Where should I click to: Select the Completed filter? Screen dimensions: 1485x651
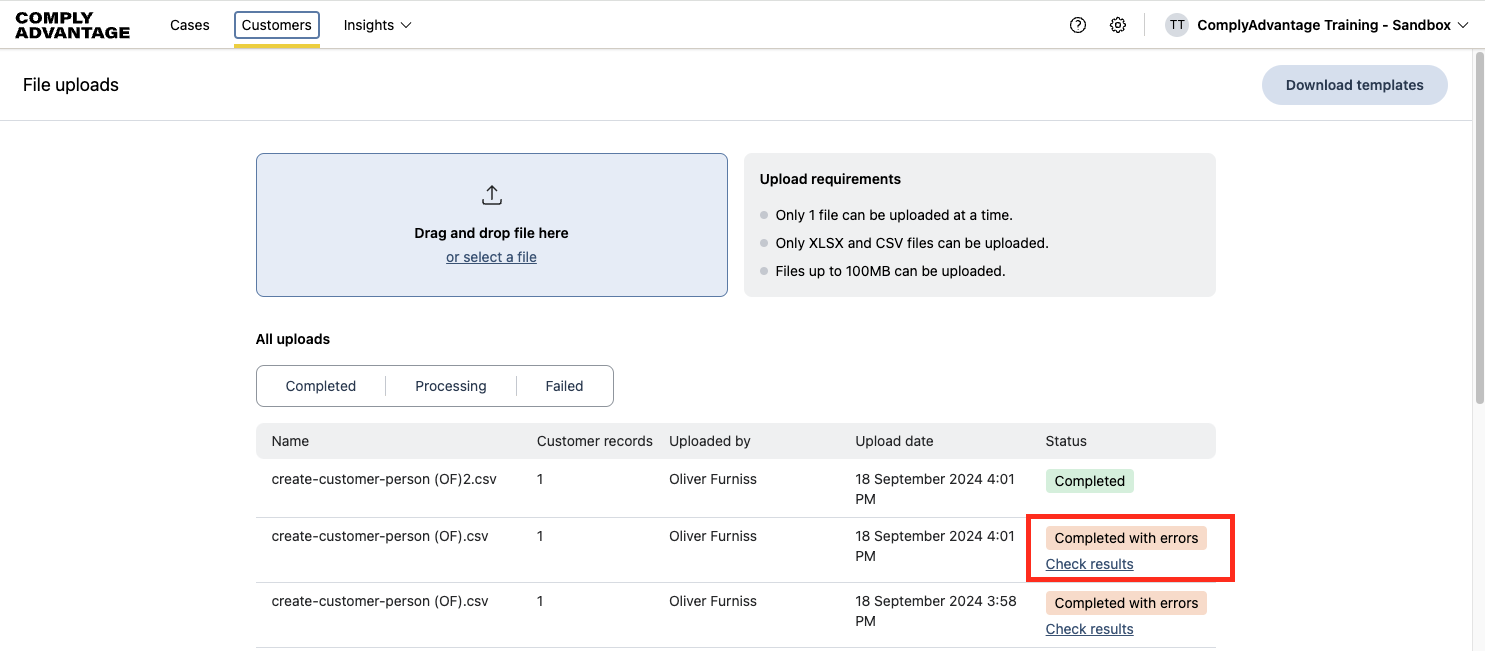320,385
